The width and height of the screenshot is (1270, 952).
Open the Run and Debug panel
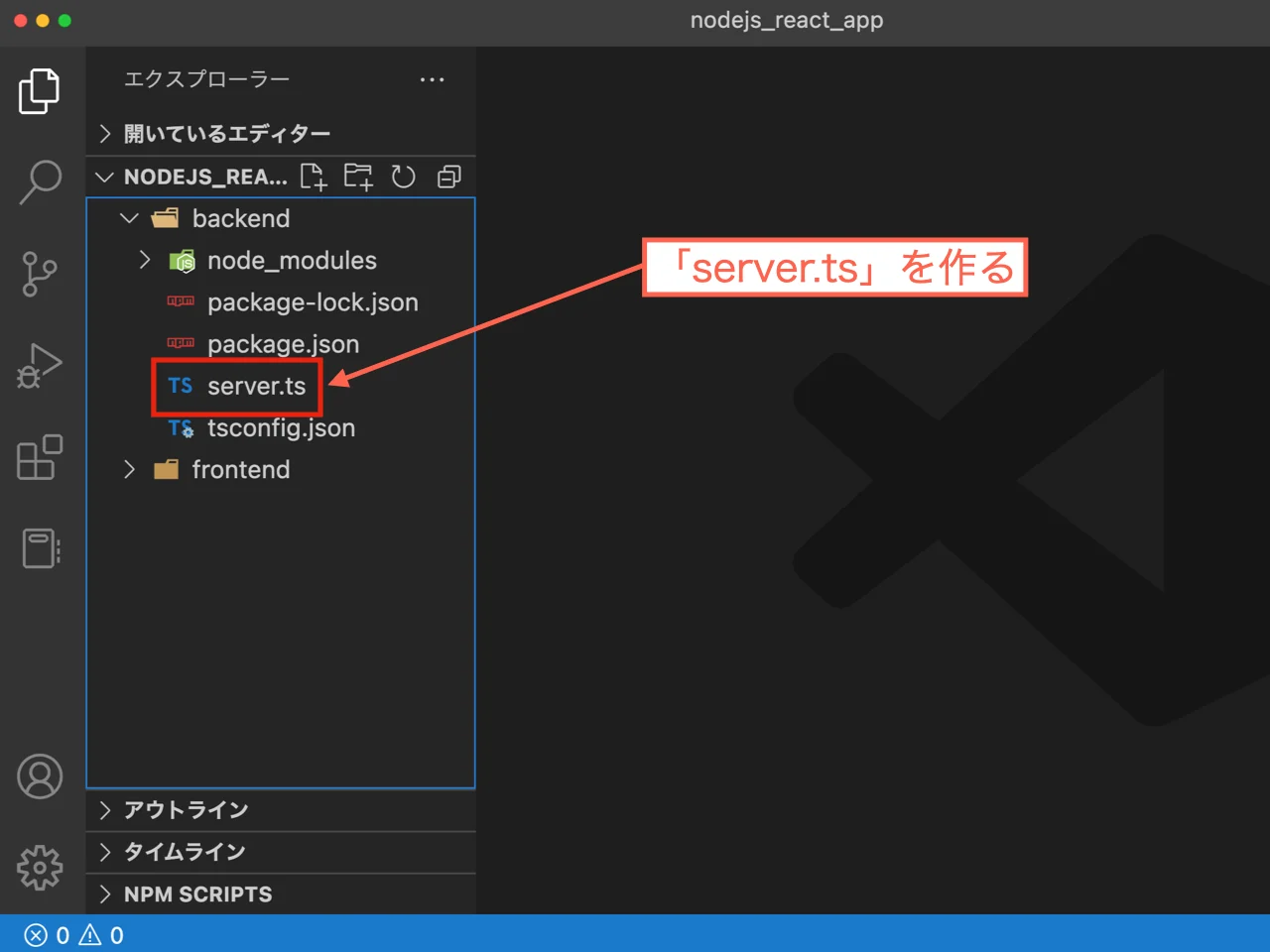(x=40, y=365)
